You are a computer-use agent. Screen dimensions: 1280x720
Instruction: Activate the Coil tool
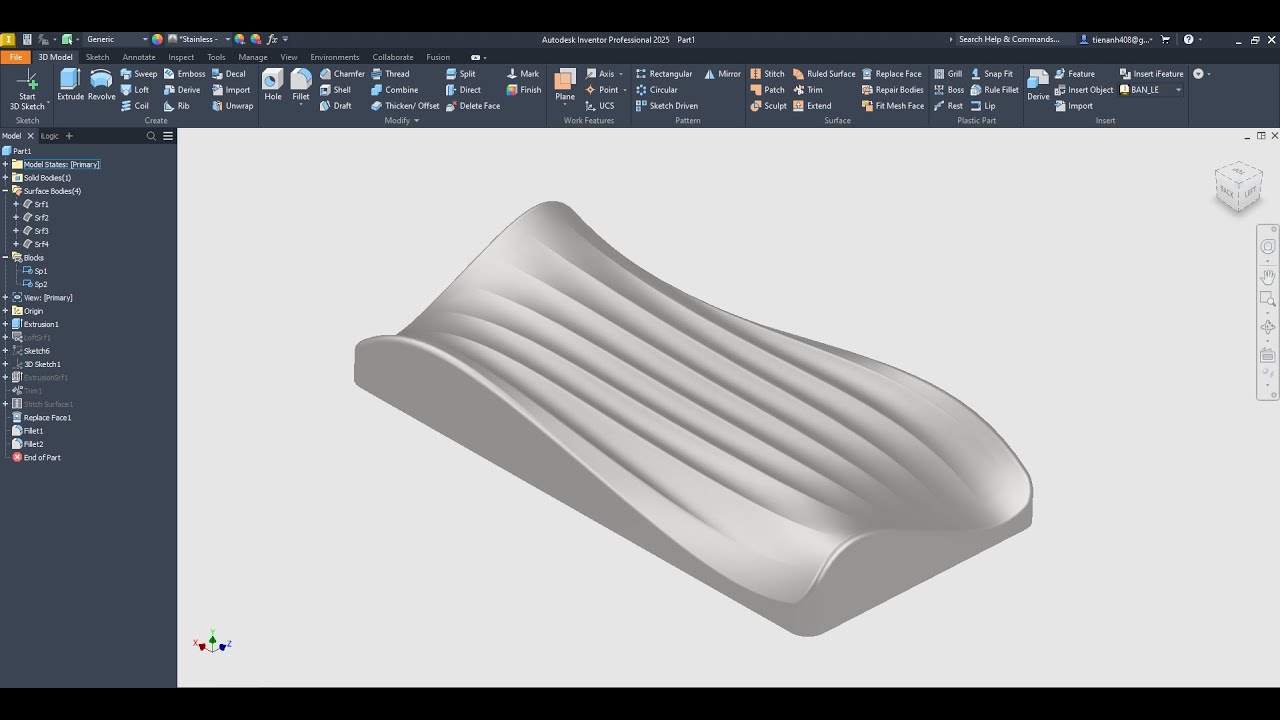pyautogui.click(x=135, y=106)
